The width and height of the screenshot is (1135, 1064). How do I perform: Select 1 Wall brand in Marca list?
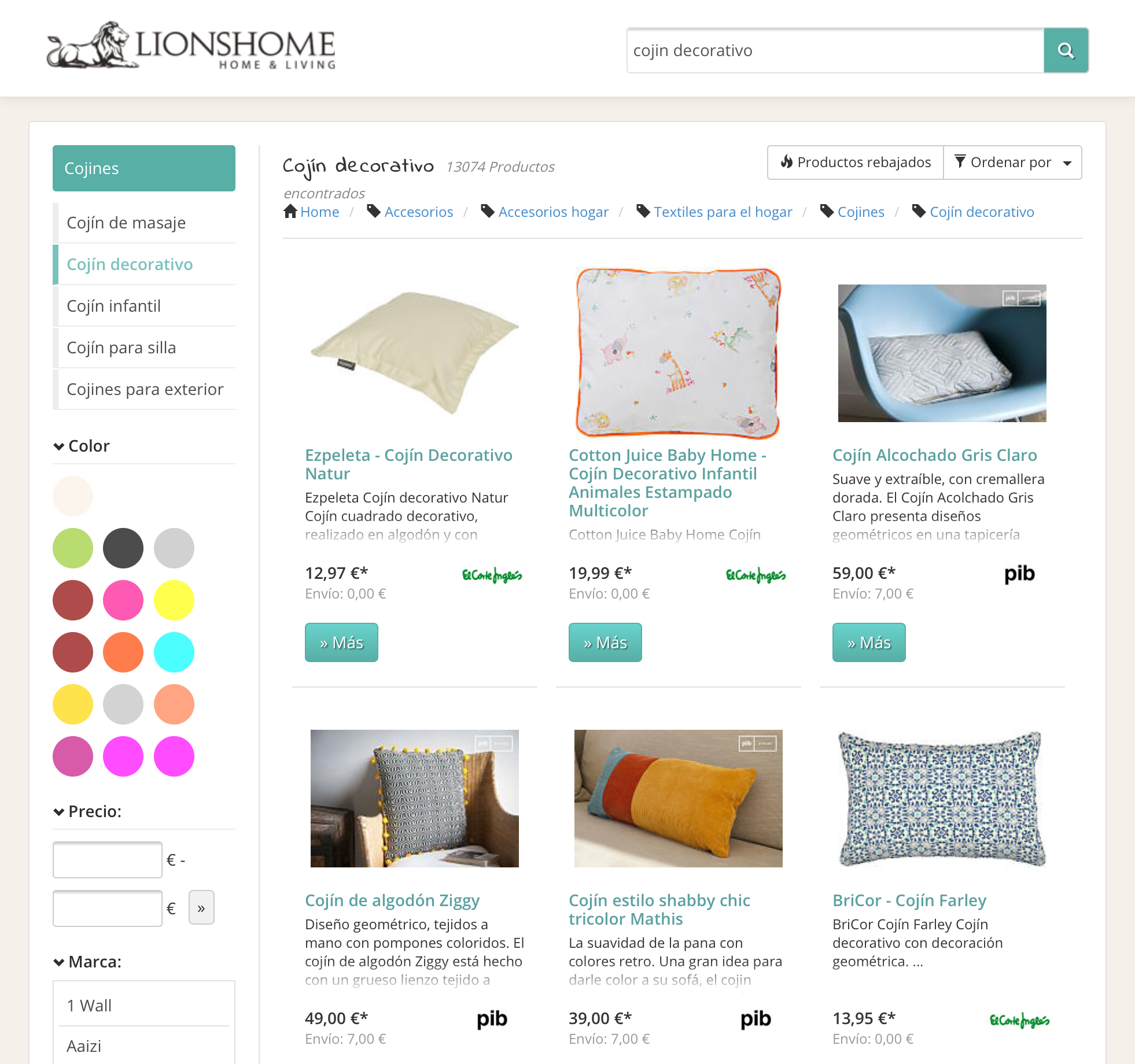144,1006
